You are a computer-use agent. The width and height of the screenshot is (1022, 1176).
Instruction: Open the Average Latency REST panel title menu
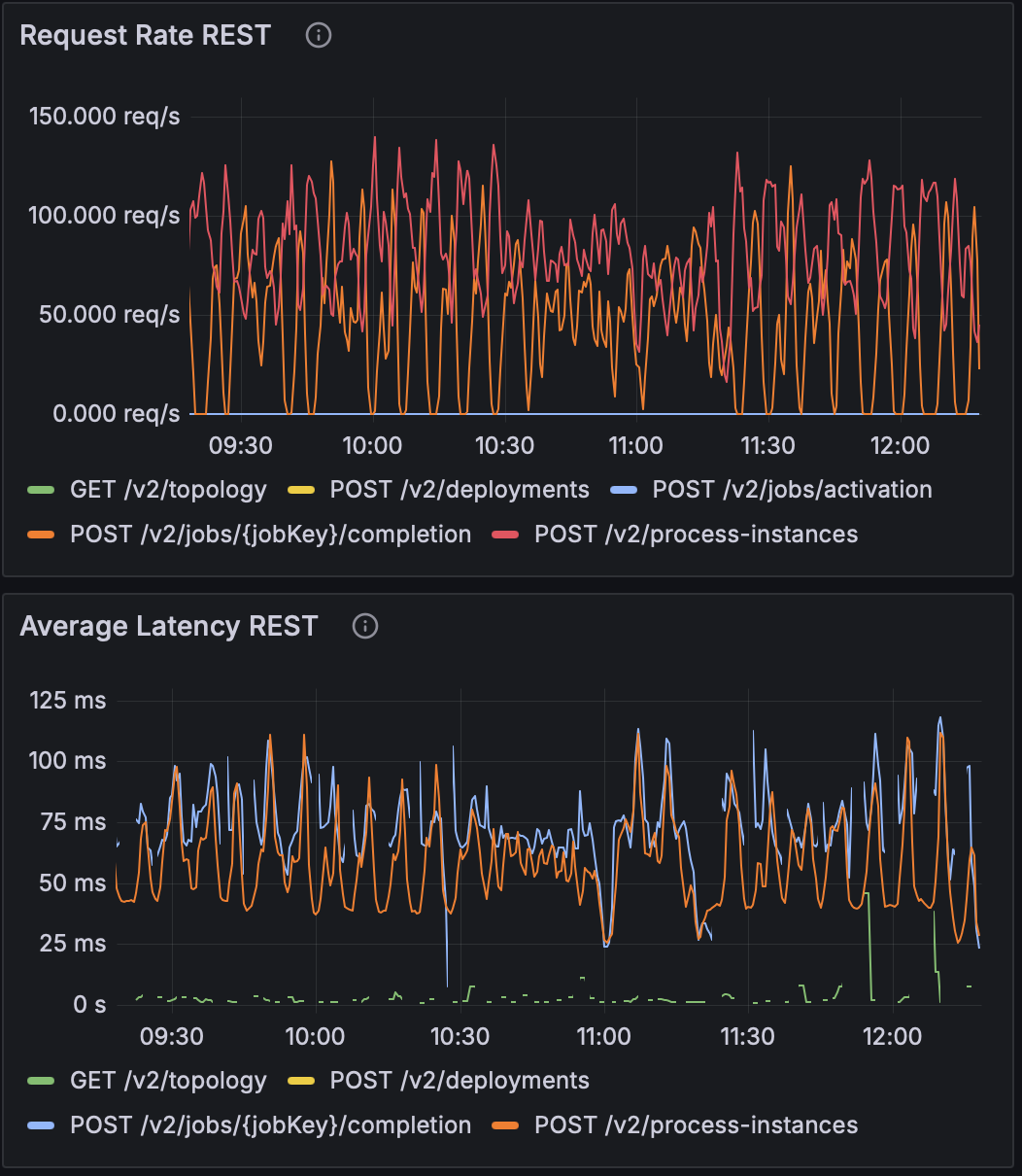pos(168,627)
